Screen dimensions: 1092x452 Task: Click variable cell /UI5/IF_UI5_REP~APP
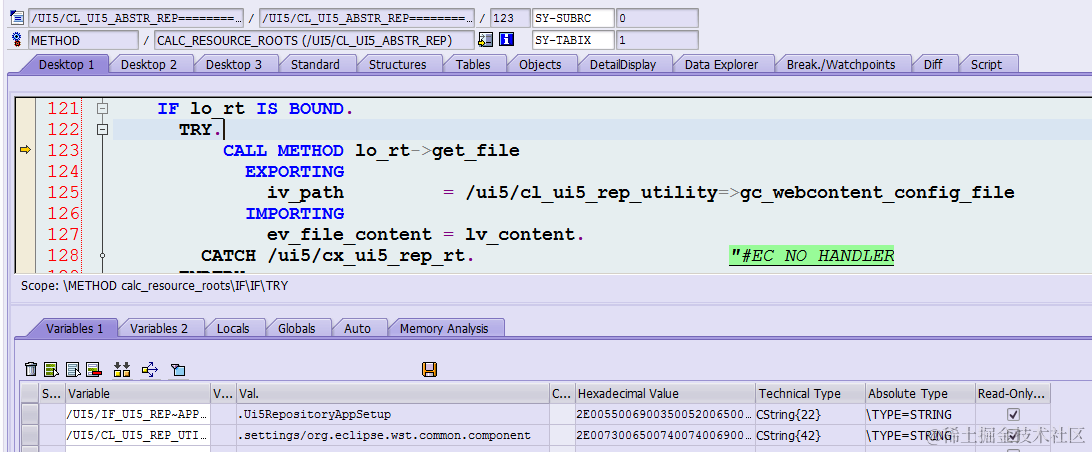pos(138,414)
